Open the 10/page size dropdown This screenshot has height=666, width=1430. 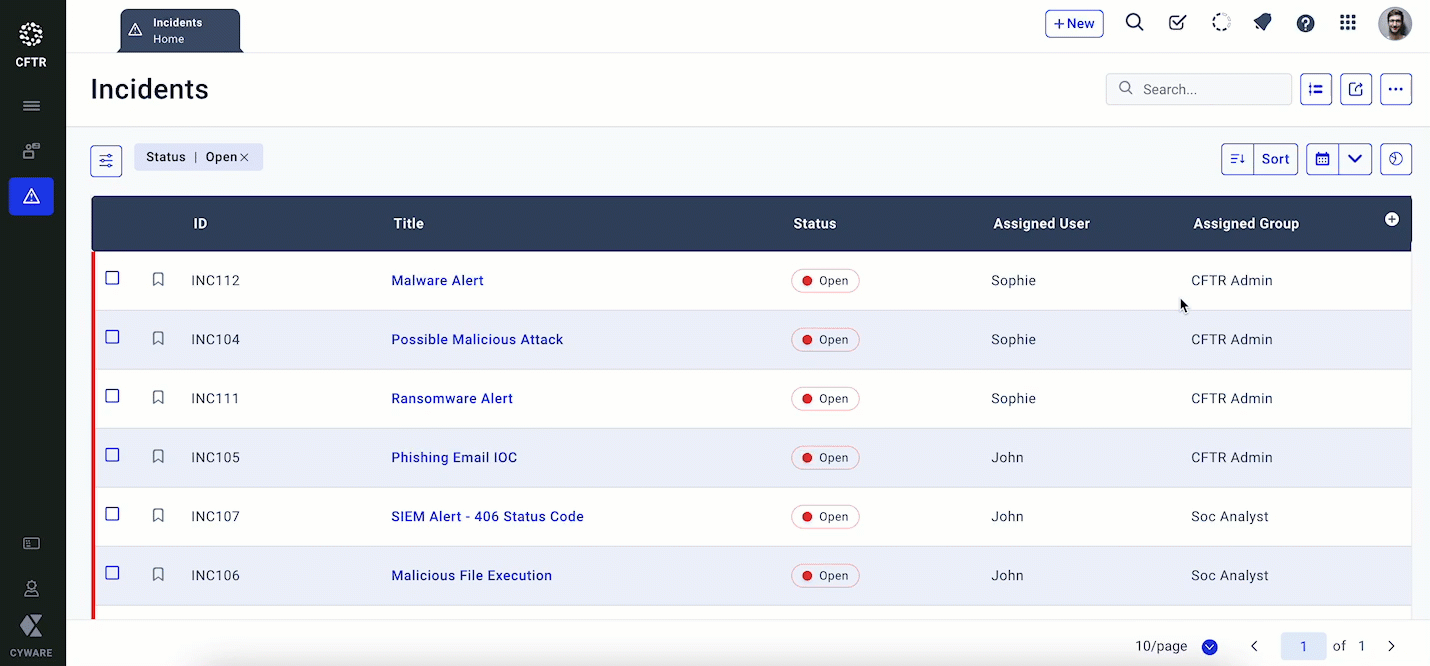1209,647
